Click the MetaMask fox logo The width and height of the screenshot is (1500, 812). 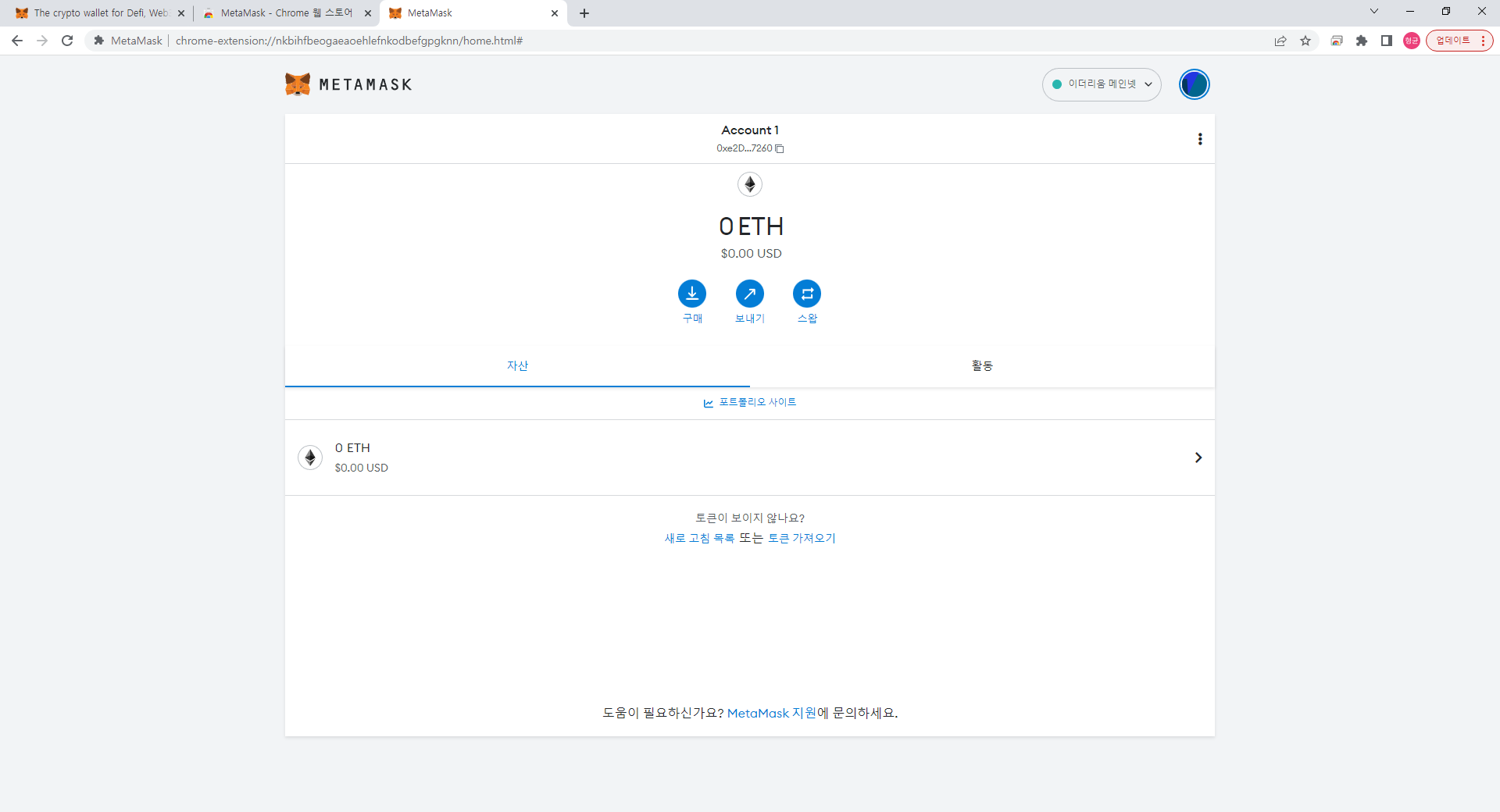298,84
